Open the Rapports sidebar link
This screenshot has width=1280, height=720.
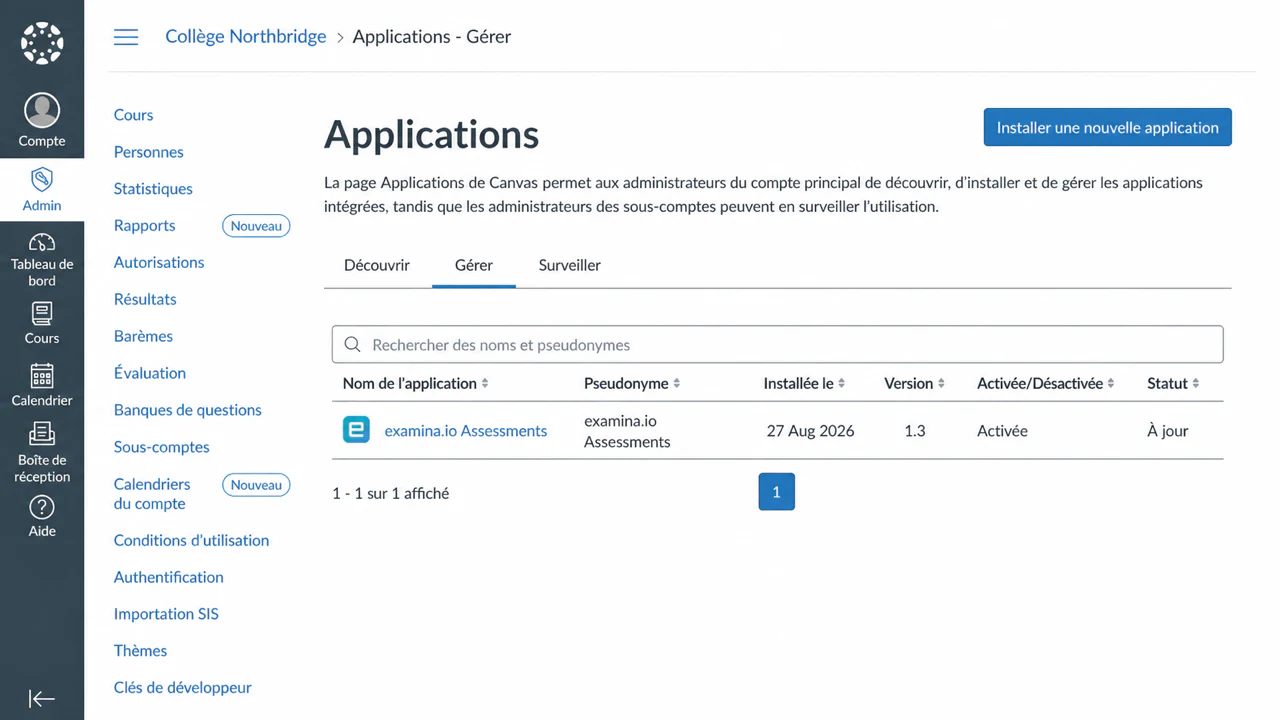pos(145,226)
